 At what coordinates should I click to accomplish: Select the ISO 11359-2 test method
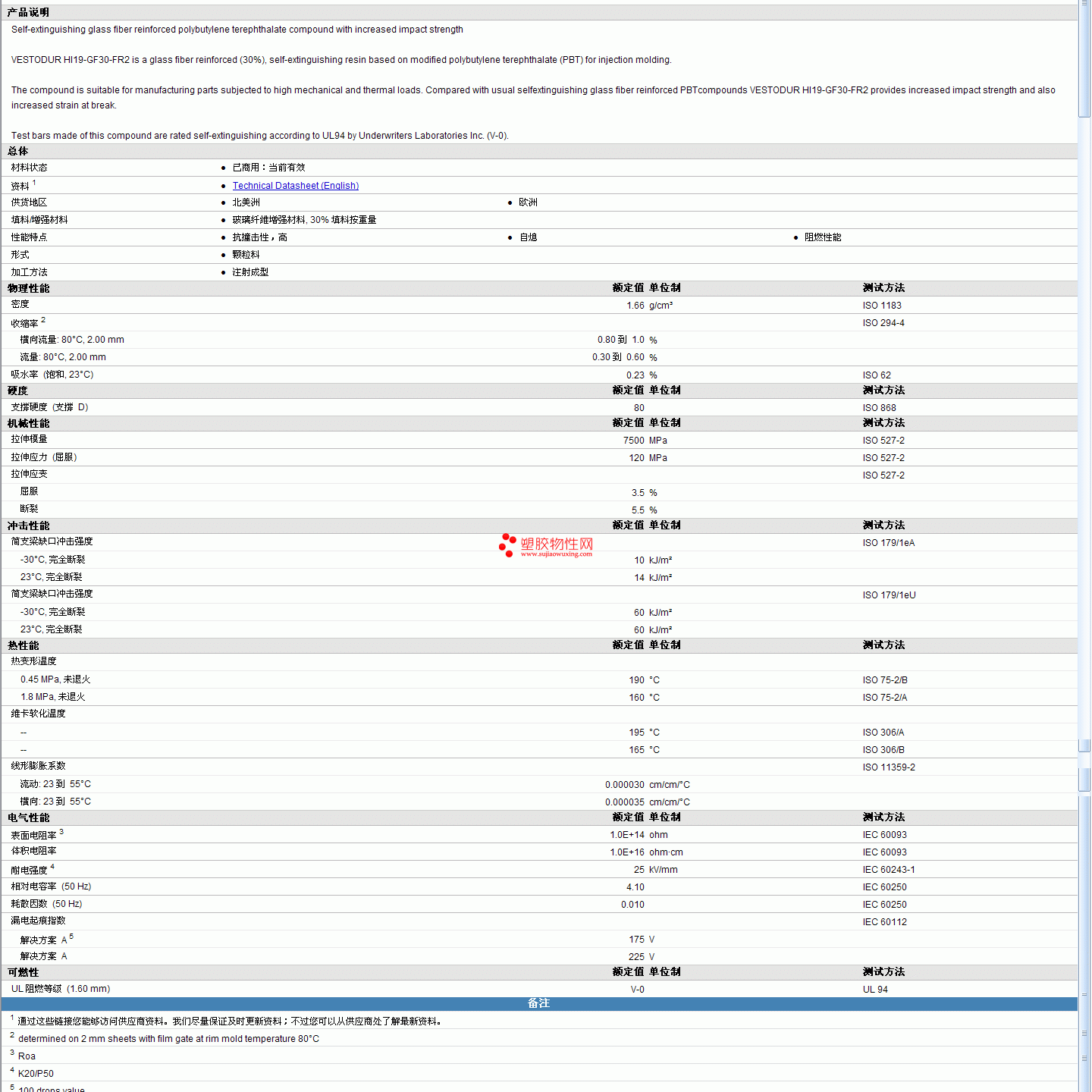click(889, 767)
